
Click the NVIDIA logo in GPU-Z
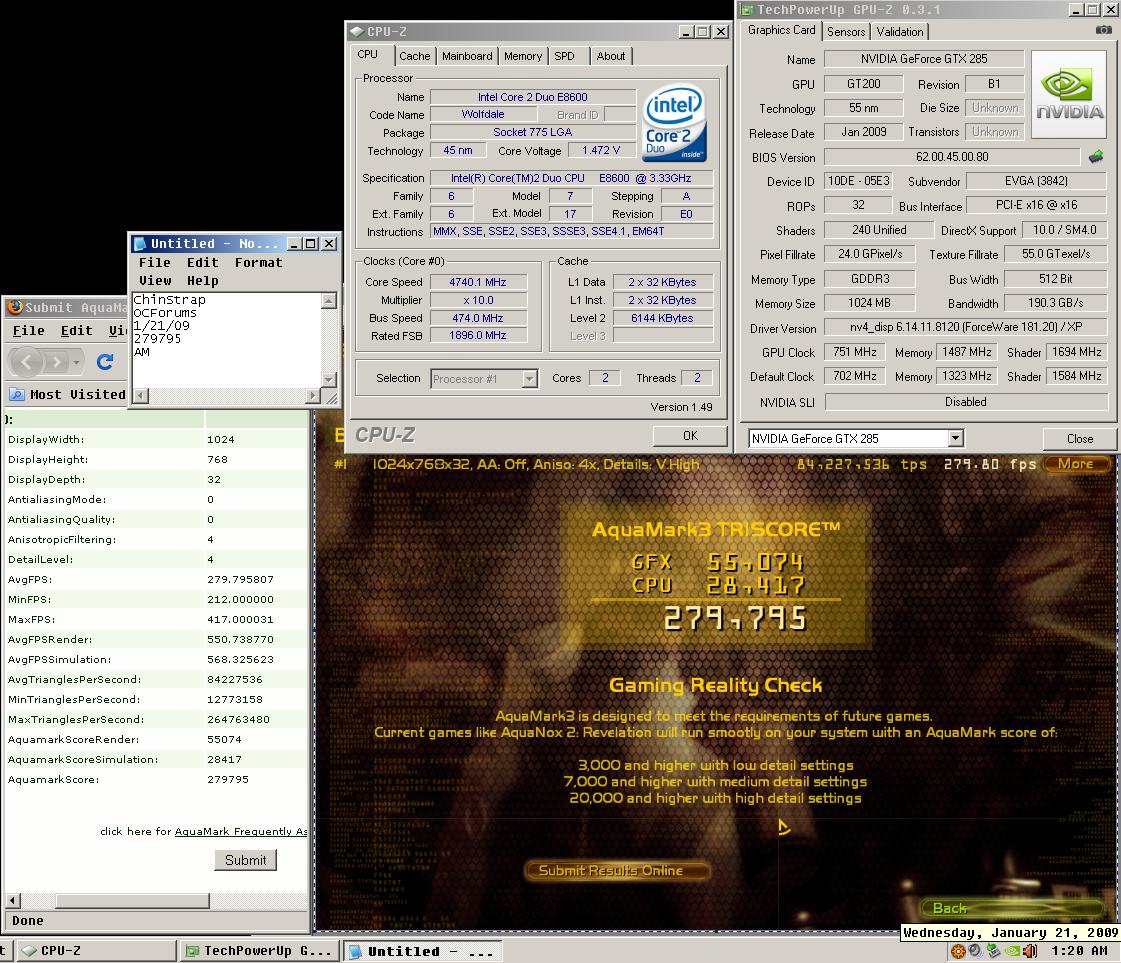pos(1070,94)
